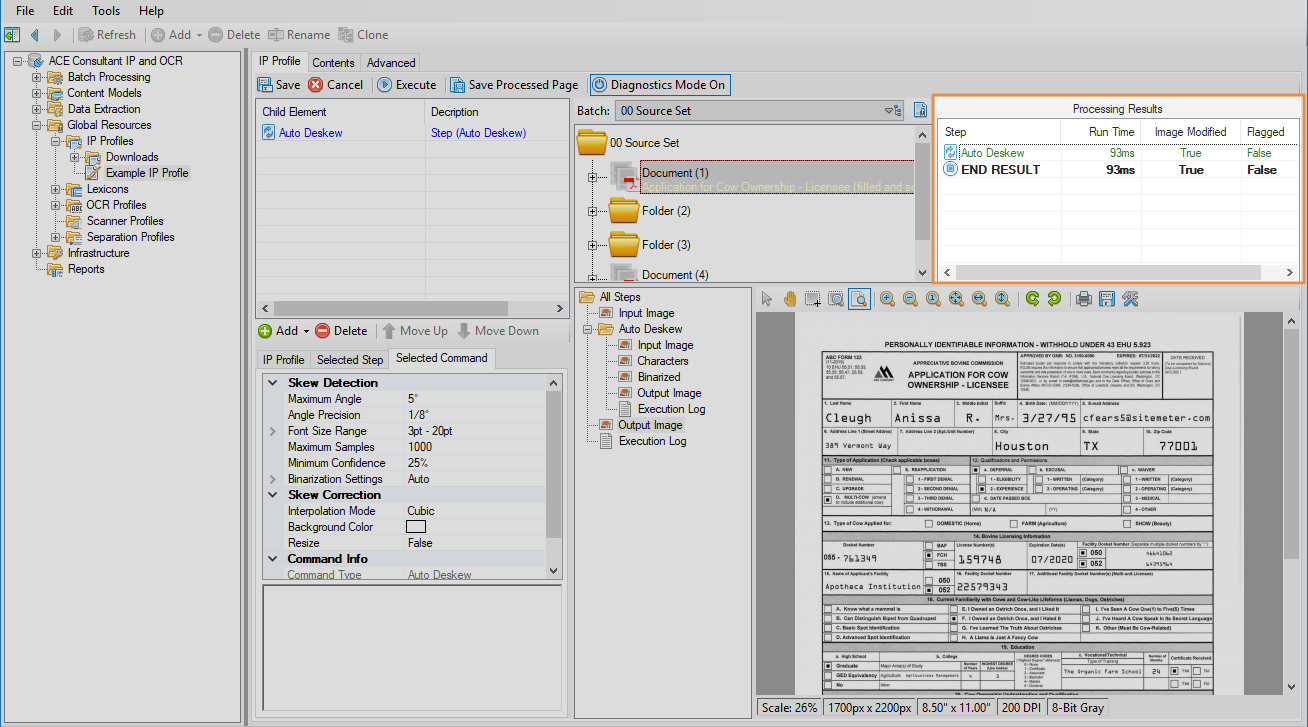Expand the Batch Processing tree node

pyautogui.click(x=37, y=77)
